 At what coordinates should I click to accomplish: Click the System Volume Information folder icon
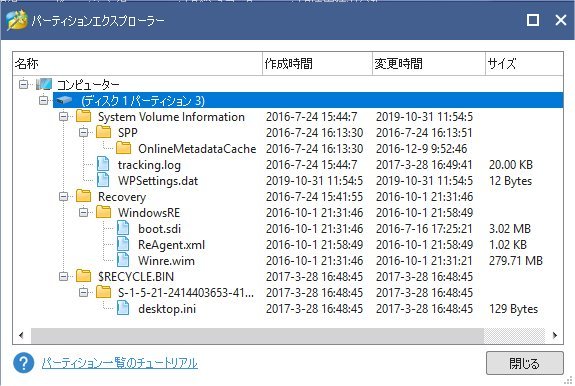[x=84, y=116]
